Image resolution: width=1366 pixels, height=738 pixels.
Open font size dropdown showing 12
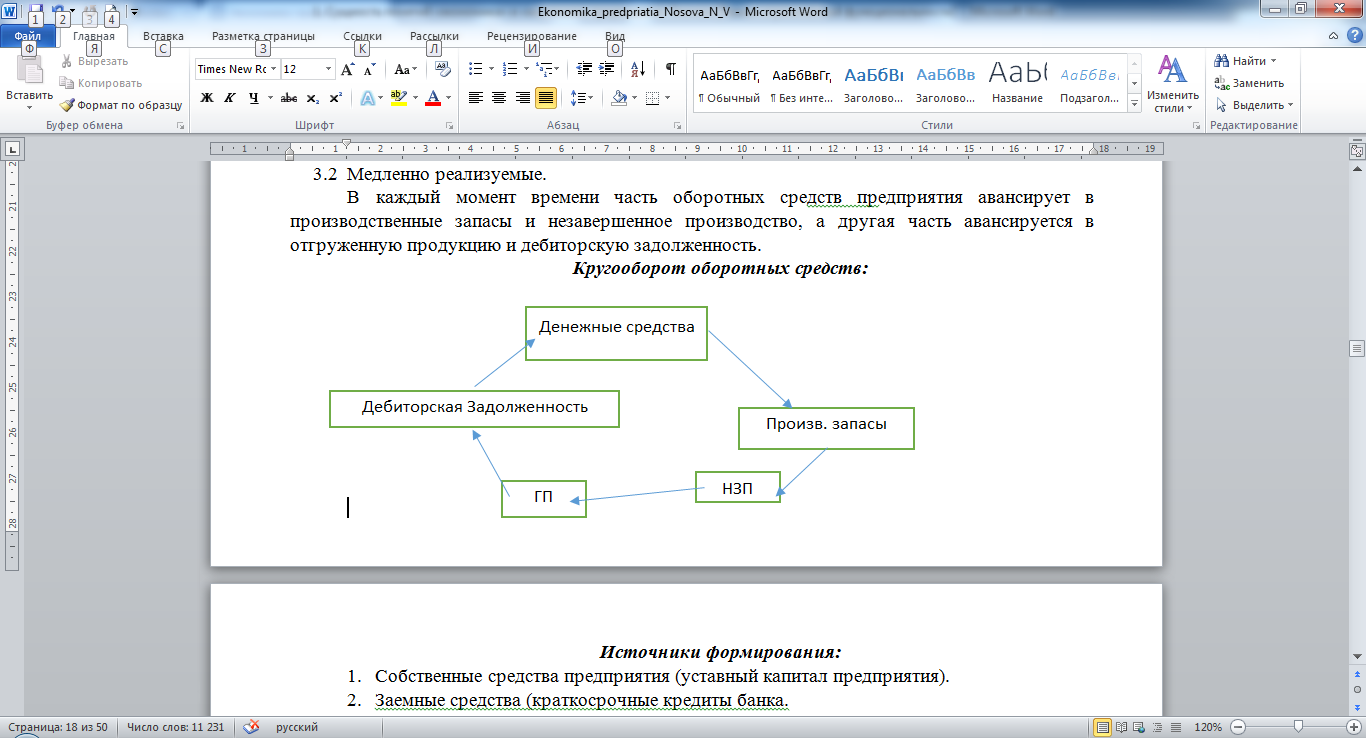click(329, 69)
